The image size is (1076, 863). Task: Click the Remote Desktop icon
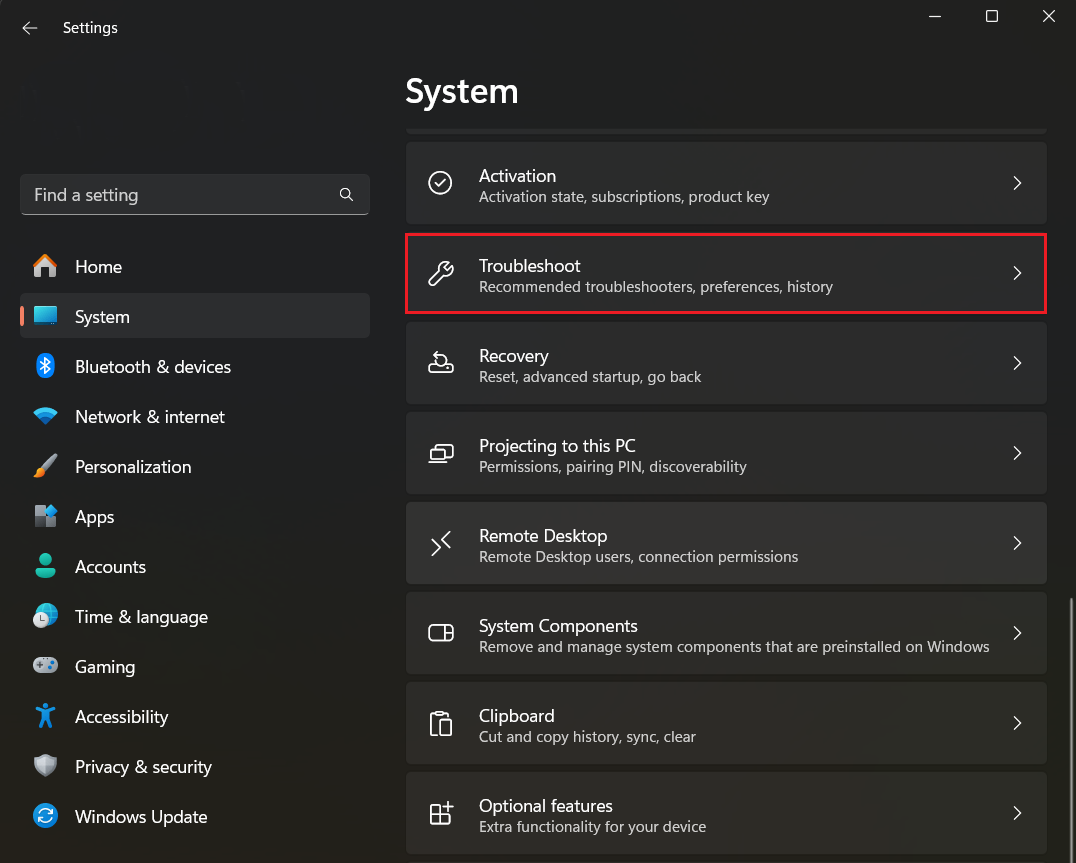coord(440,544)
